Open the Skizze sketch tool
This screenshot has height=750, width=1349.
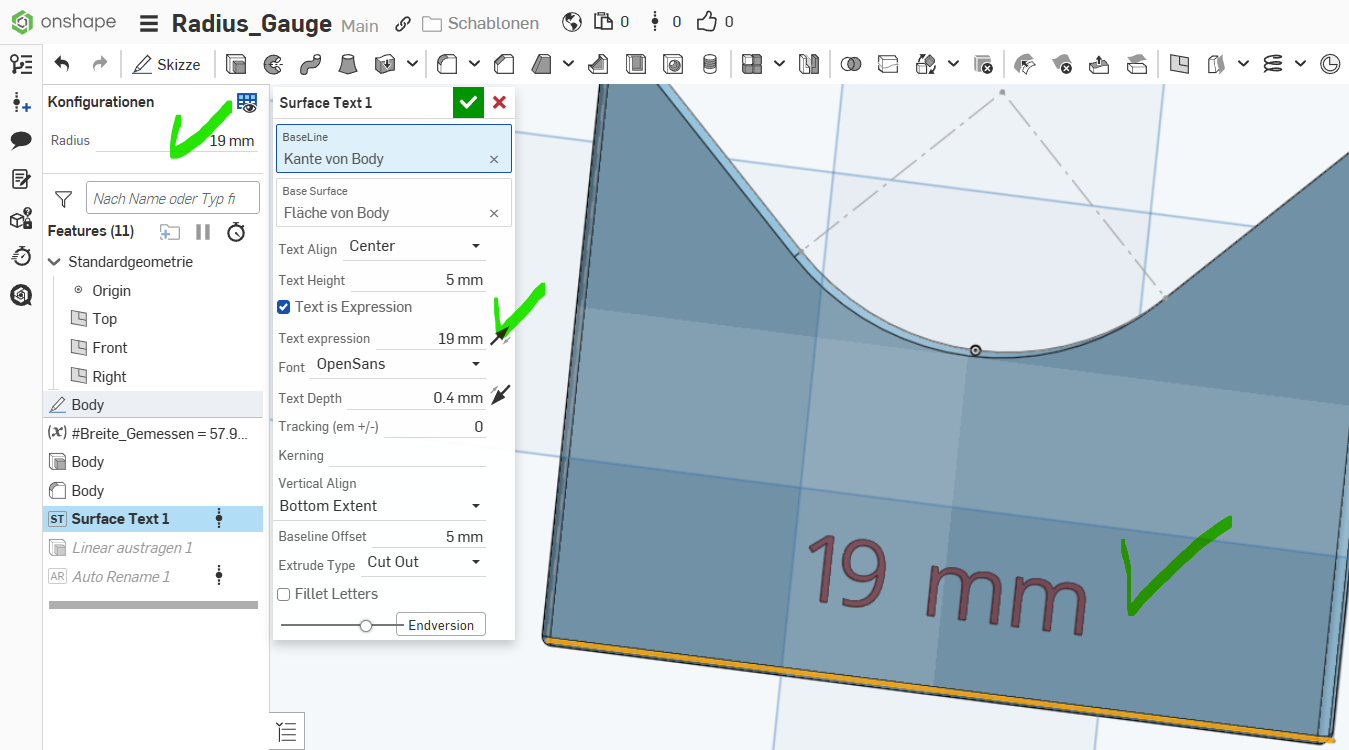(x=167, y=64)
